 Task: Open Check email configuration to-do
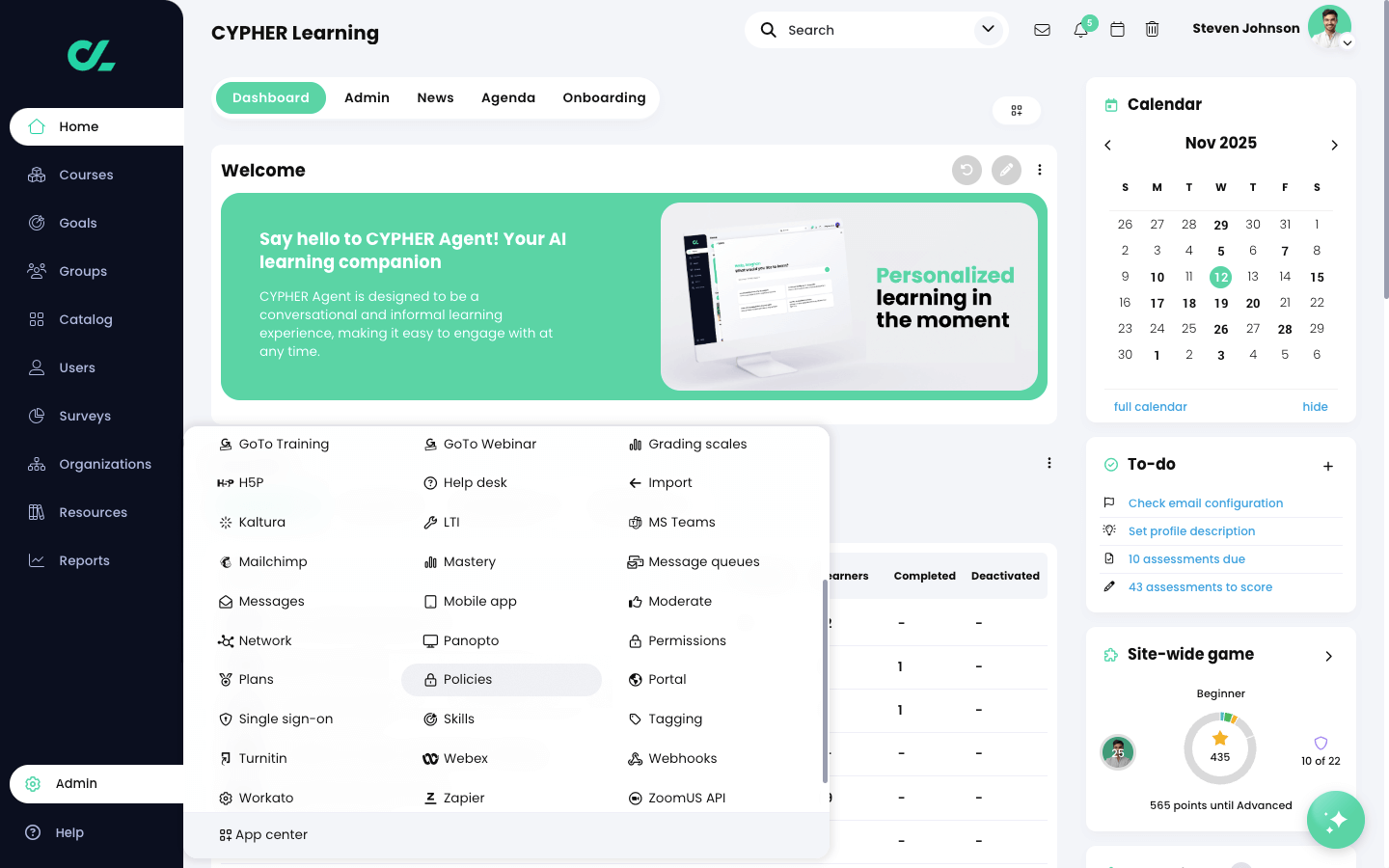pyautogui.click(x=1206, y=503)
